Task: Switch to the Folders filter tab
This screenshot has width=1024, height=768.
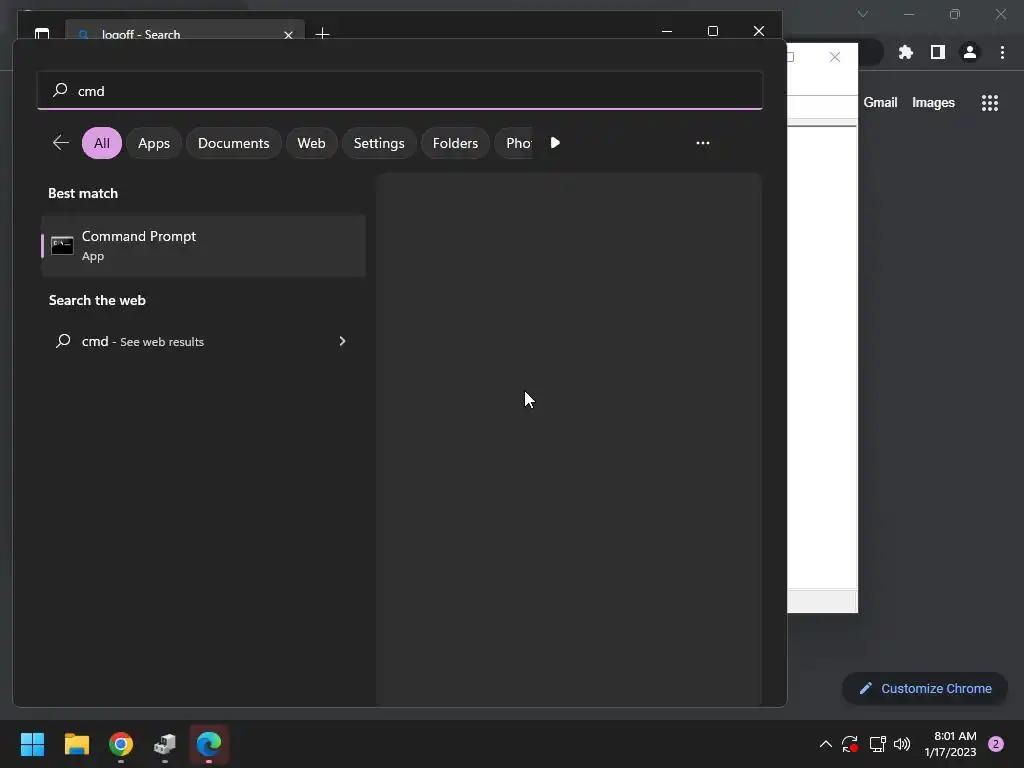Action: click(455, 143)
